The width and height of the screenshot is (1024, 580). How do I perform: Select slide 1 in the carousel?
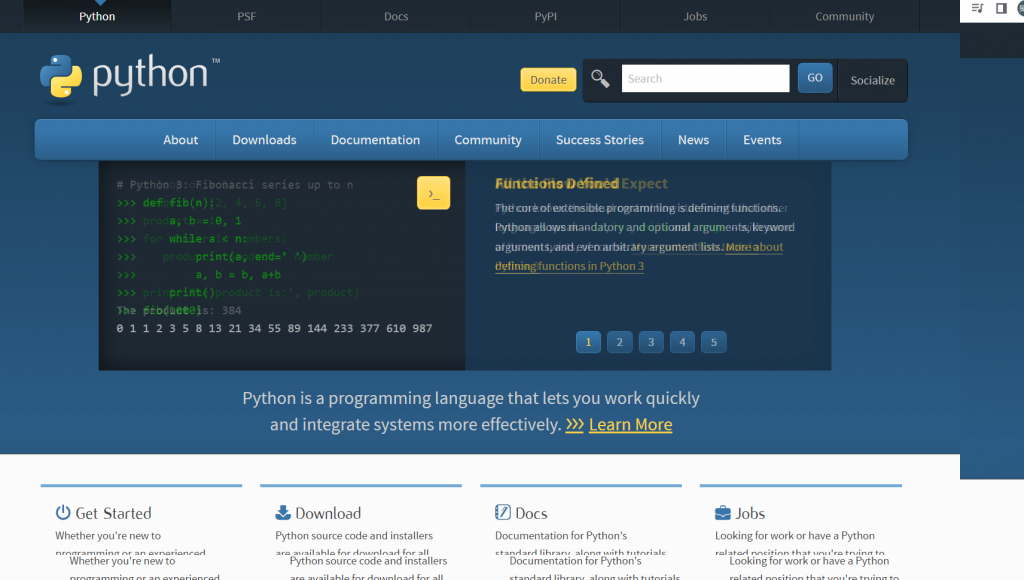point(588,342)
